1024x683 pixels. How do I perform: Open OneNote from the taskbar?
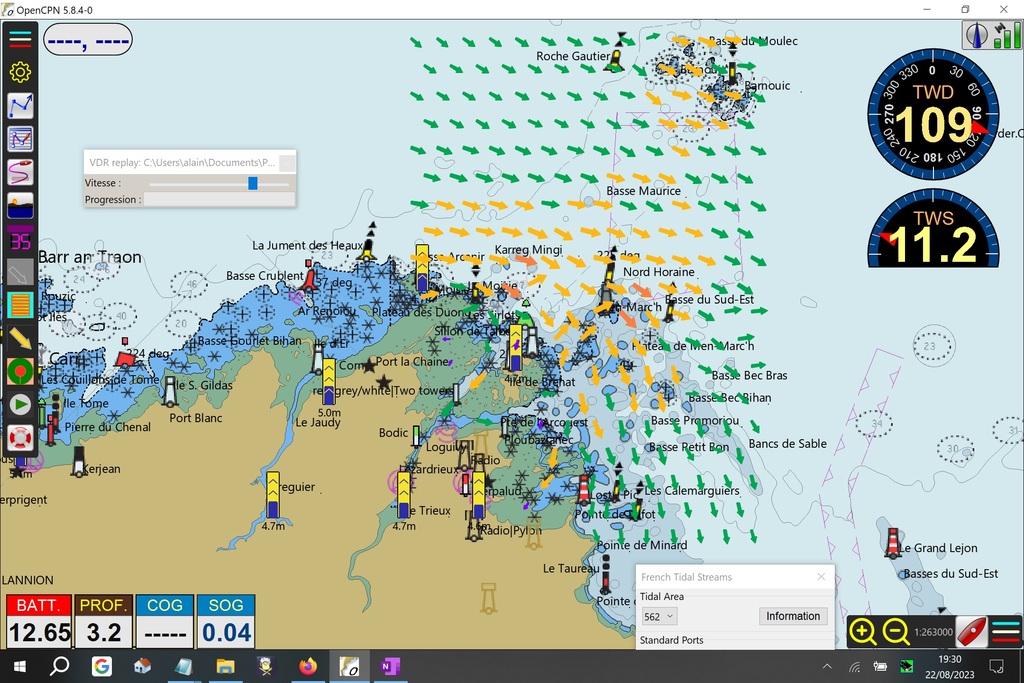click(390, 666)
